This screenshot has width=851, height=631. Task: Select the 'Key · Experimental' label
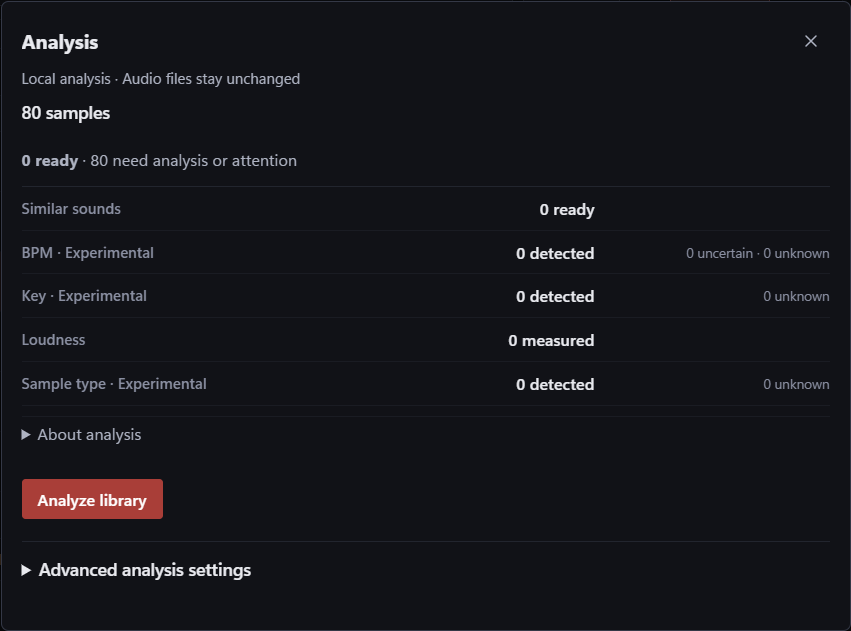[84, 296]
